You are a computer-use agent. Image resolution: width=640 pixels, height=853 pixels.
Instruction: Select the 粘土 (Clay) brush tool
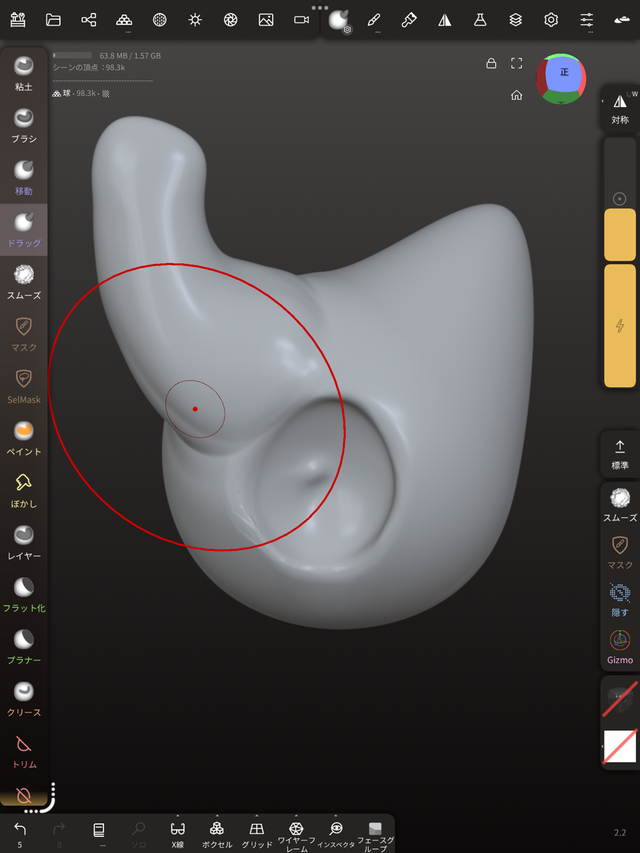[x=23, y=72]
